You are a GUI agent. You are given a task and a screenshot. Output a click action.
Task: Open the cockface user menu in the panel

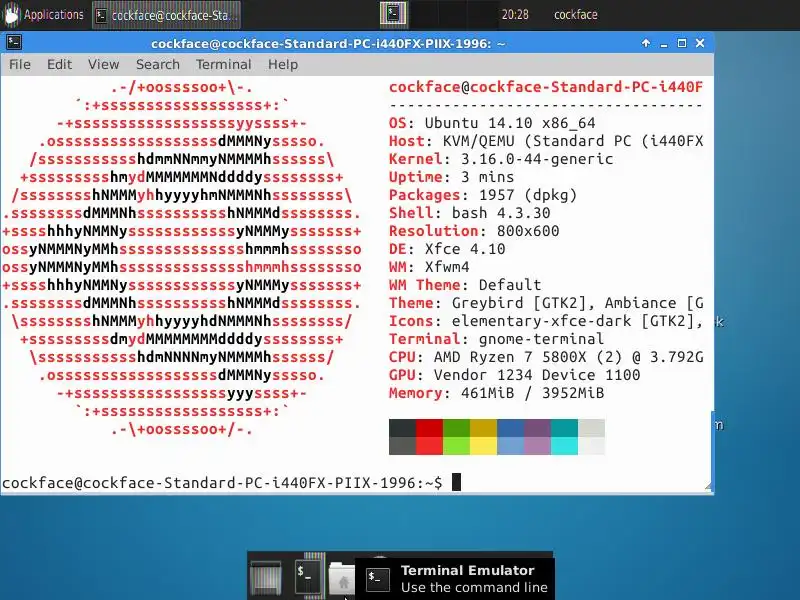pos(576,14)
